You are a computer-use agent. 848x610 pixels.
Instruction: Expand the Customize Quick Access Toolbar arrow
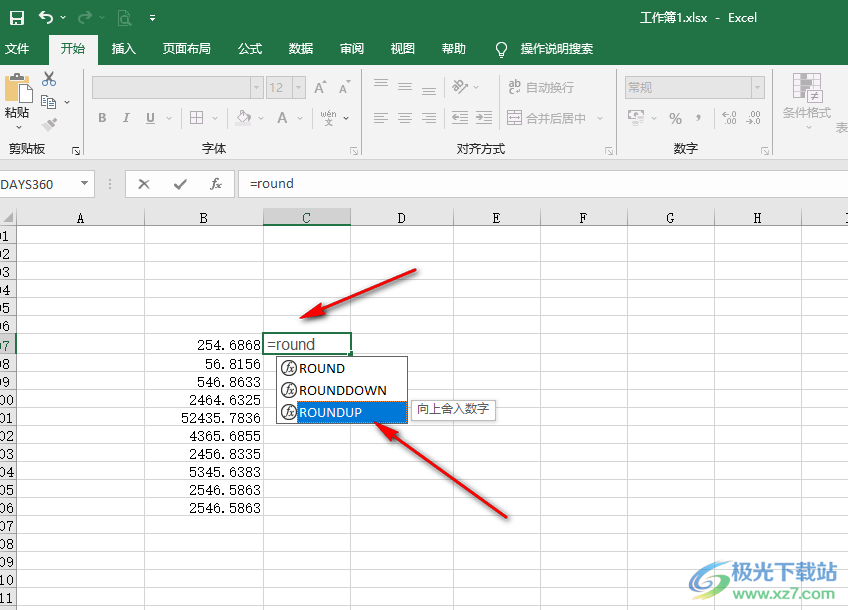153,18
